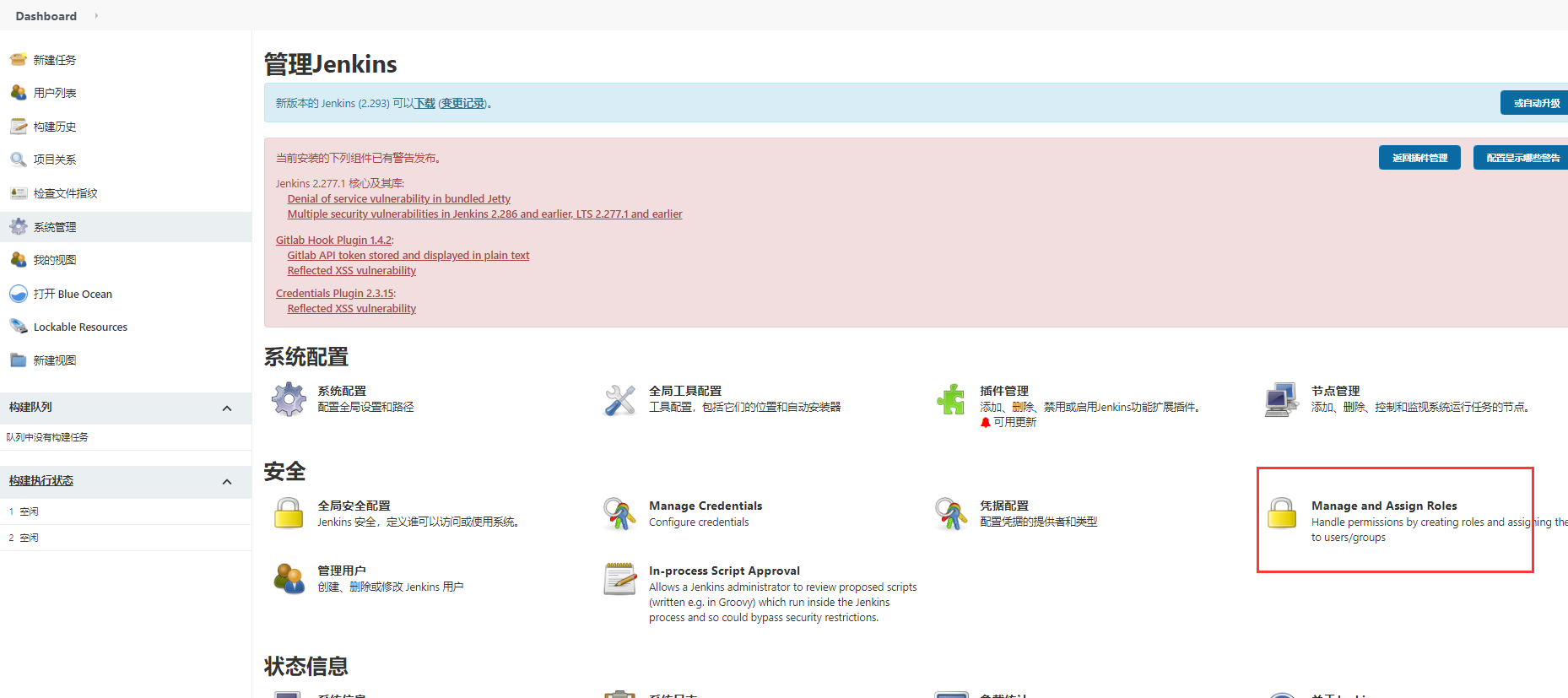Click the 全局安全配置 padlock icon
The image size is (1568, 698).
289,513
